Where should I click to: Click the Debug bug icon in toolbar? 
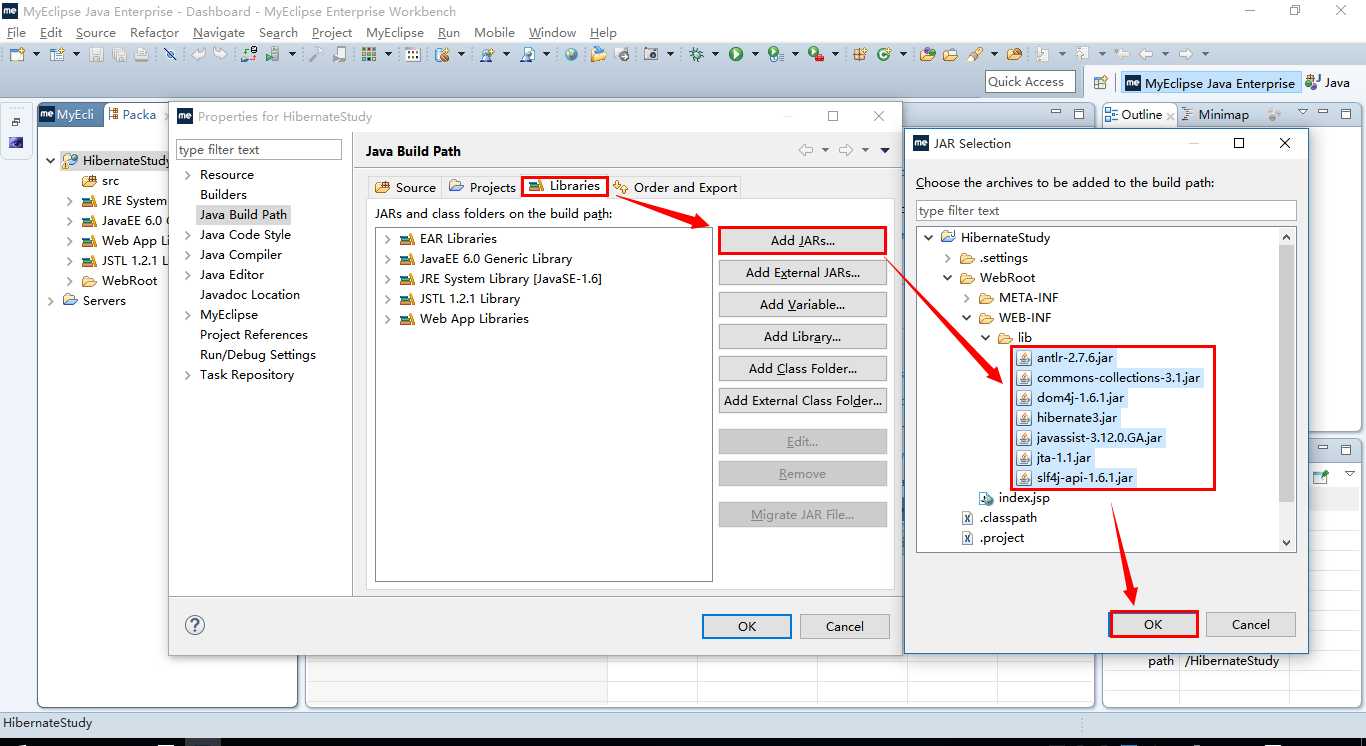(x=695, y=54)
